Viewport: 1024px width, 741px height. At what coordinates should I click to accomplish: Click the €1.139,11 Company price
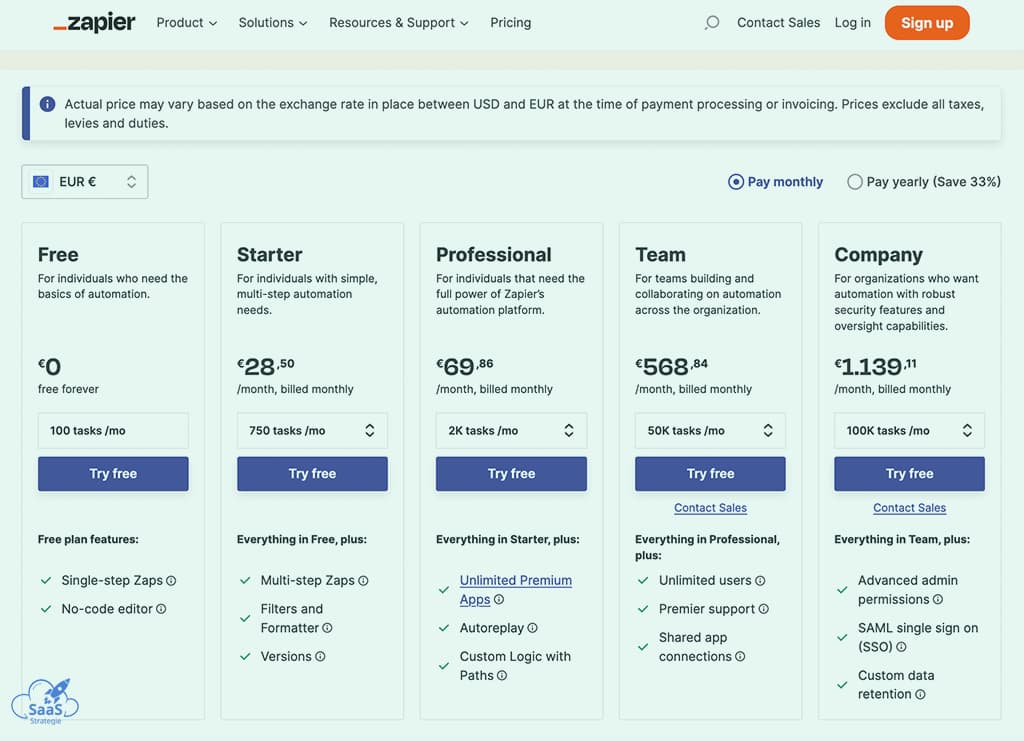tap(876, 366)
